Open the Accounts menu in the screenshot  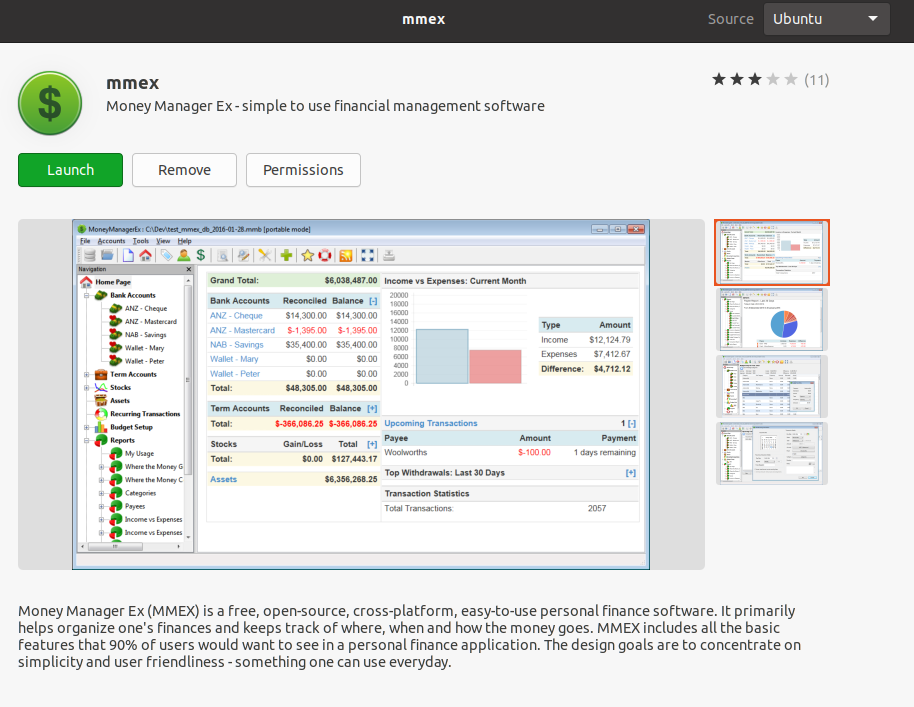[x=111, y=241]
